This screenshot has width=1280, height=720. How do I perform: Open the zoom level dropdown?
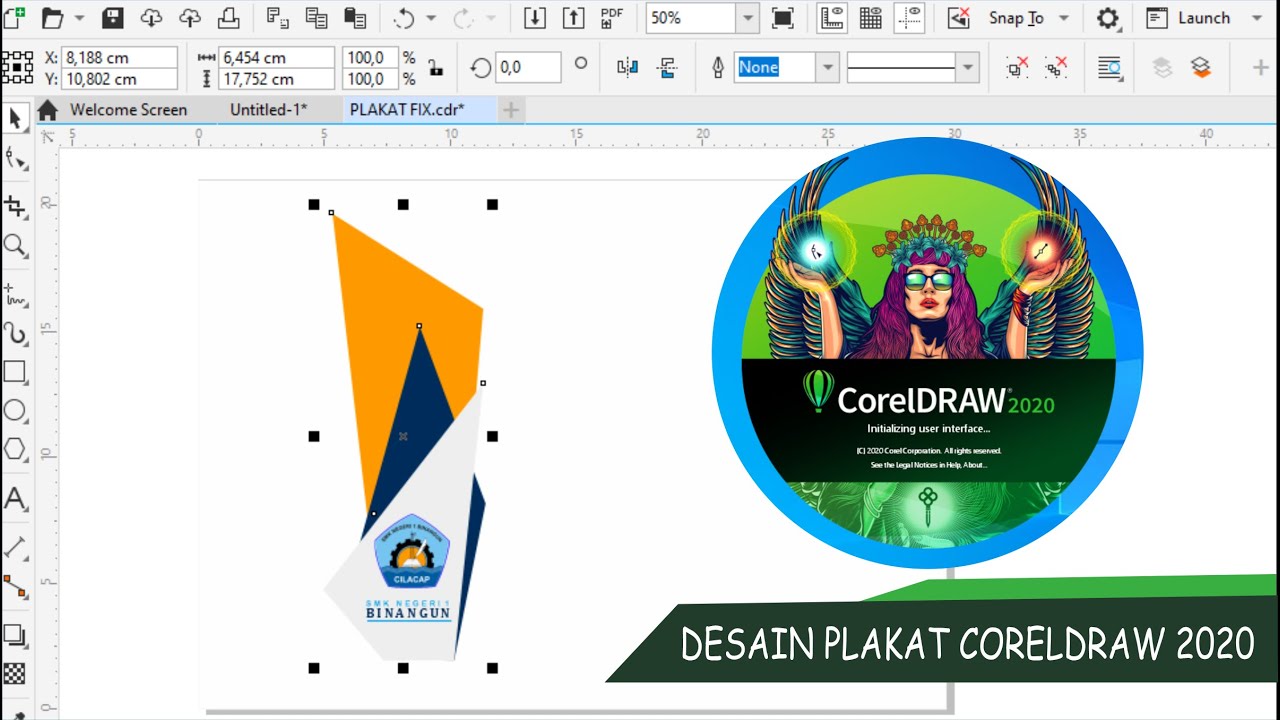(748, 18)
